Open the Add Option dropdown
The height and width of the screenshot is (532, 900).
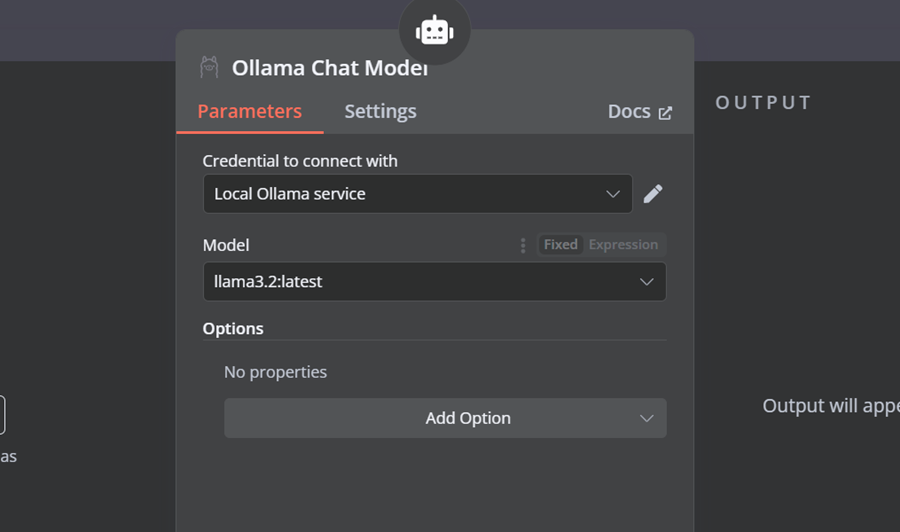pyautogui.click(x=445, y=418)
